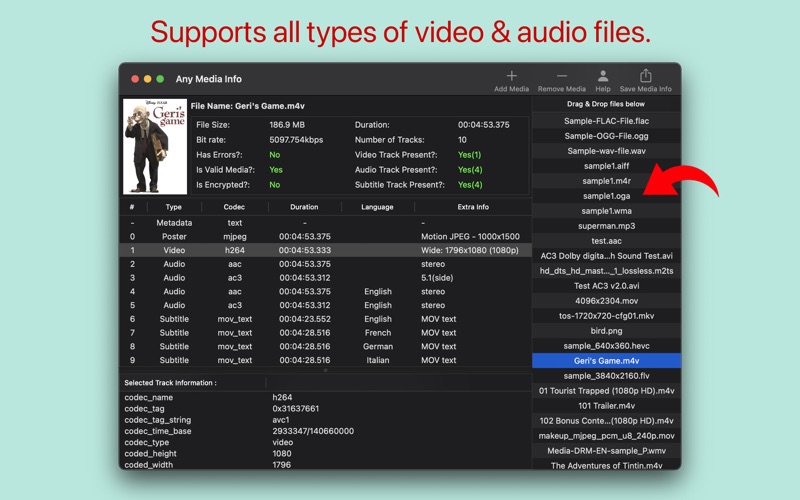Select track 2 Audio aac row

(x=326, y=264)
